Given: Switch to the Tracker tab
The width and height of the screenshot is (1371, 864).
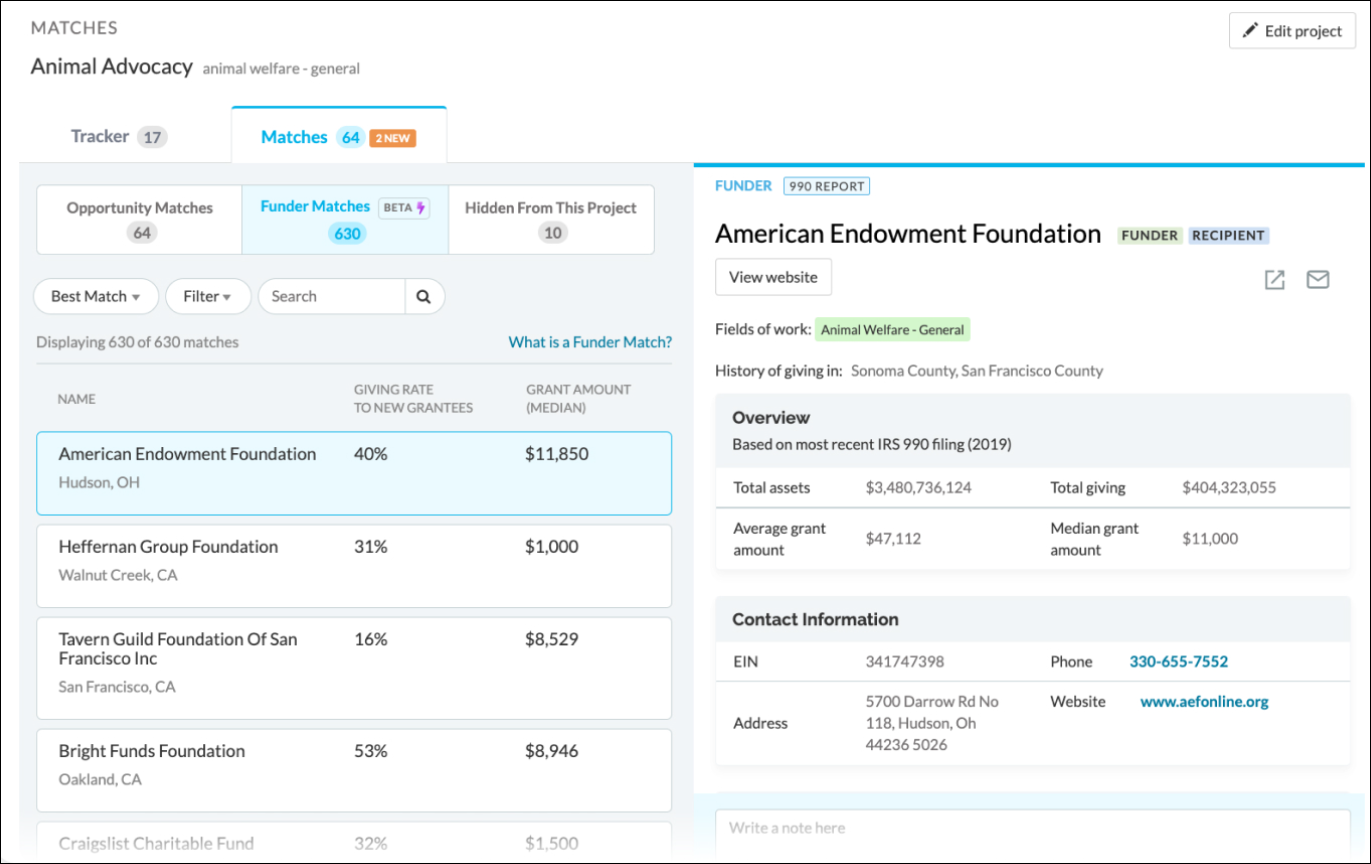Looking at the screenshot, I should click(x=118, y=136).
